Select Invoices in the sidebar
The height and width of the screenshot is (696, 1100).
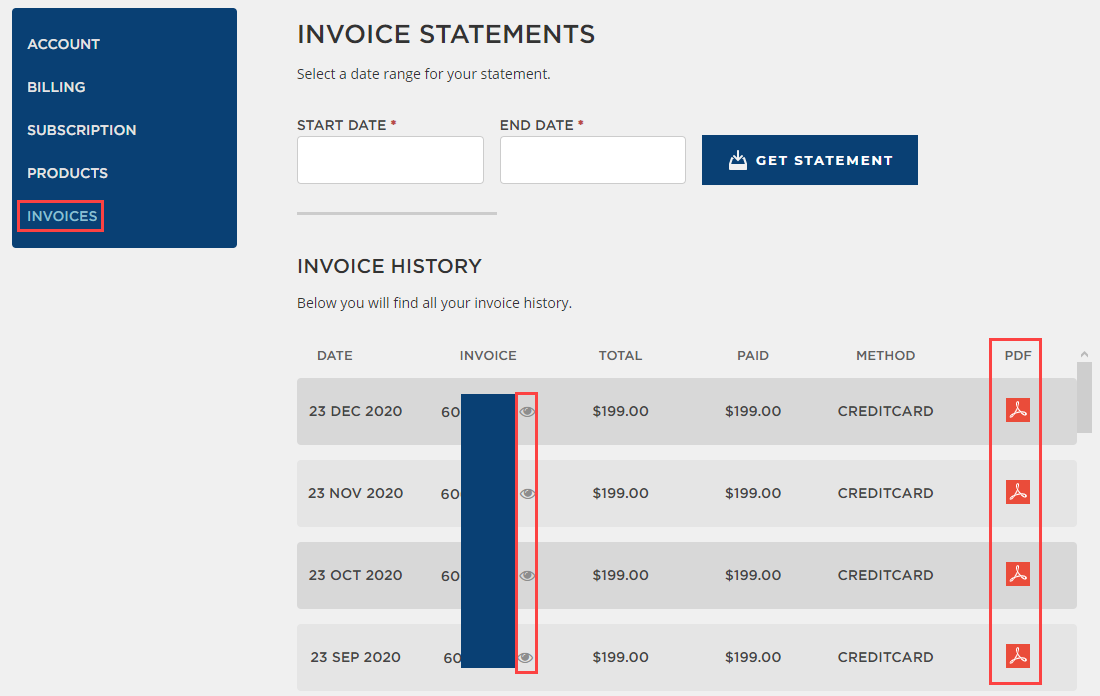62,216
